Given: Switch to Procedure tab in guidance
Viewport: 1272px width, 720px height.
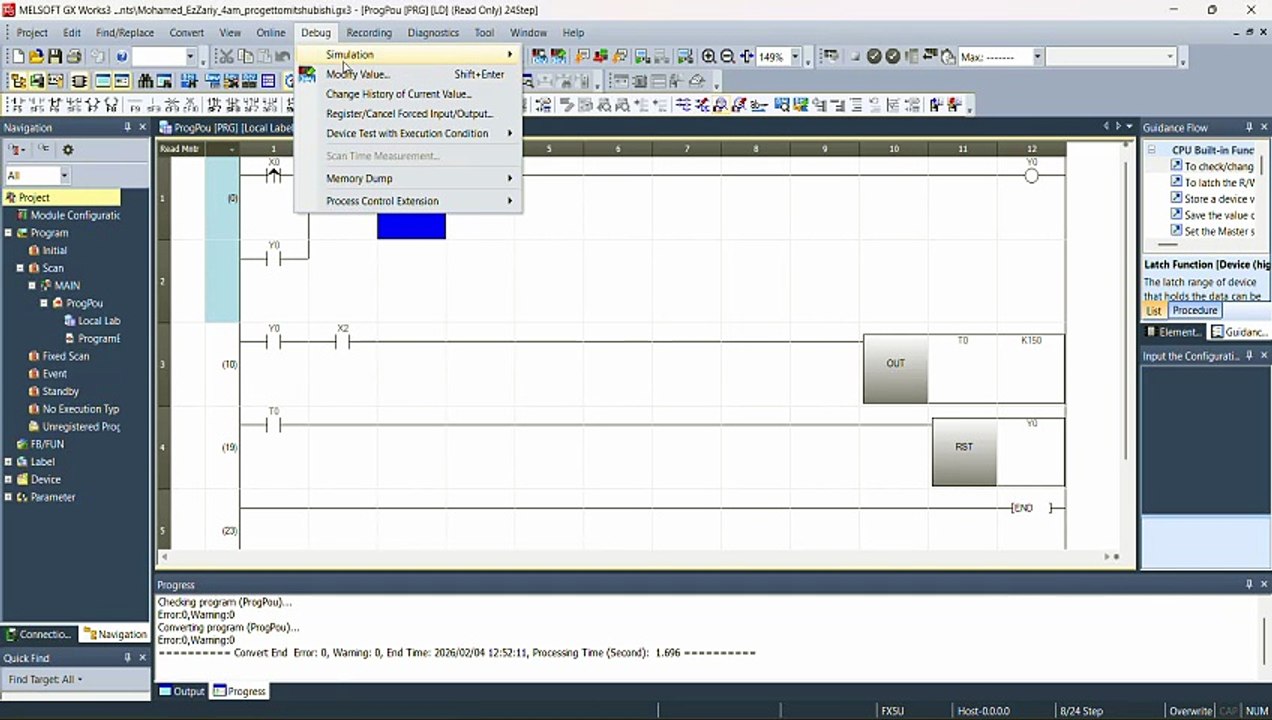Looking at the screenshot, I should [x=1194, y=311].
